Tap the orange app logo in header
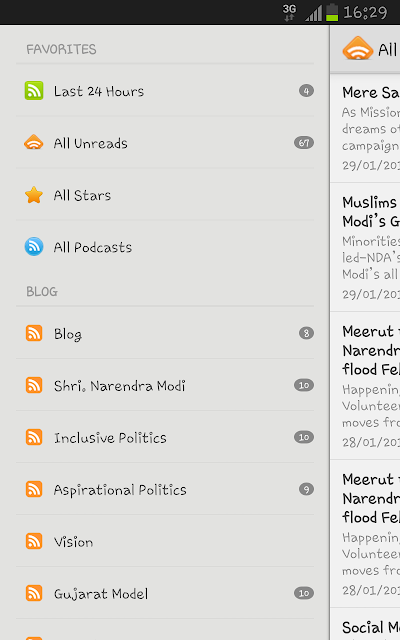Screen dimensions: 400x640 [358, 49]
